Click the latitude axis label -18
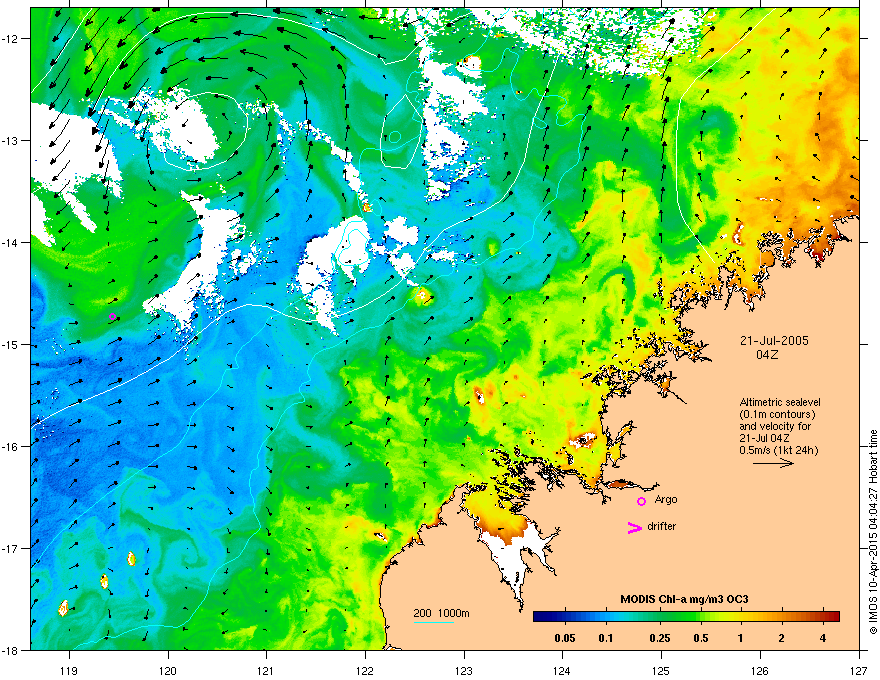880x680 pixels. pyautogui.click(x=11, y=650)
